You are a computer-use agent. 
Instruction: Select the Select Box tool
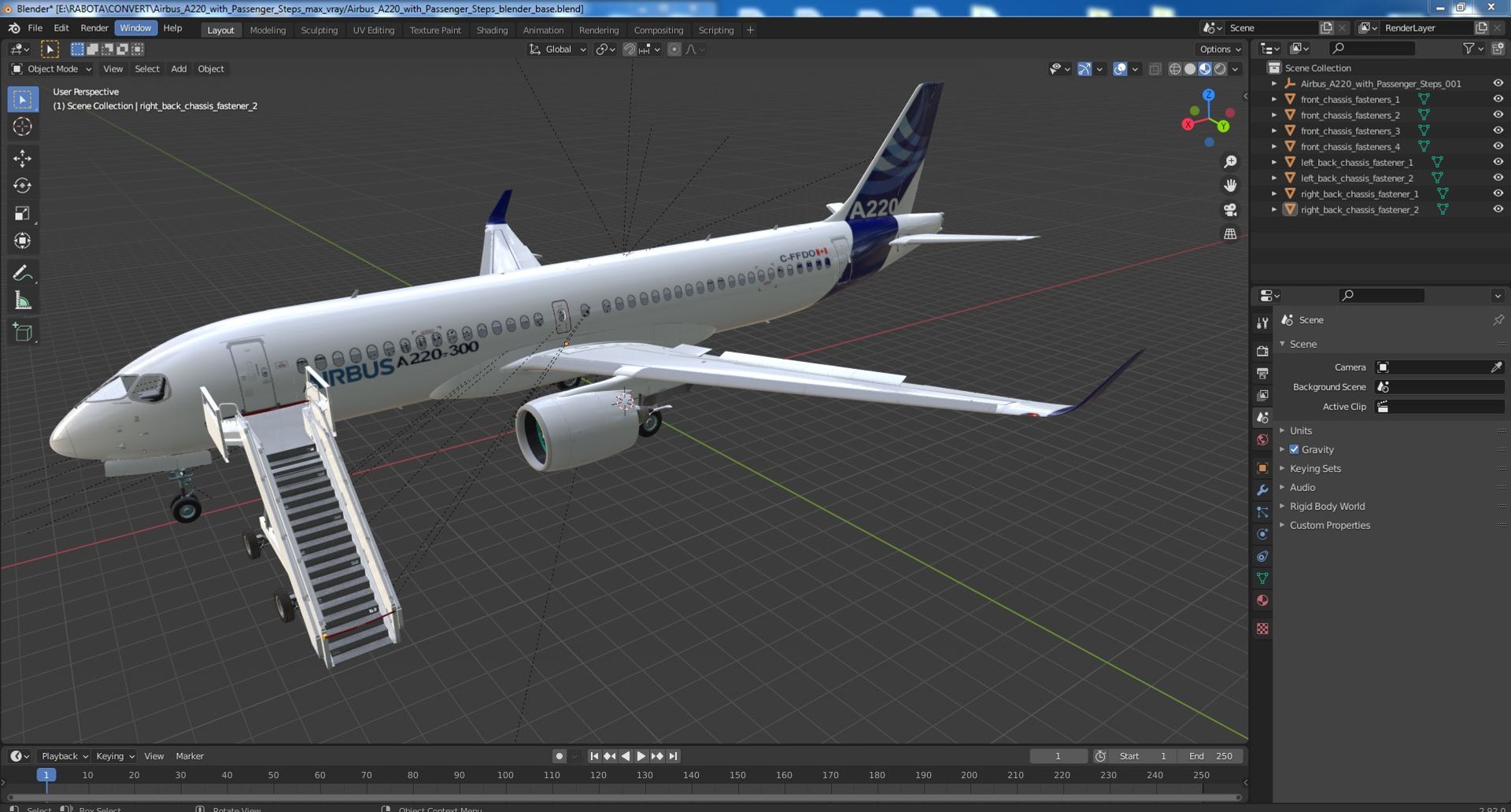[x=22, y=100]
